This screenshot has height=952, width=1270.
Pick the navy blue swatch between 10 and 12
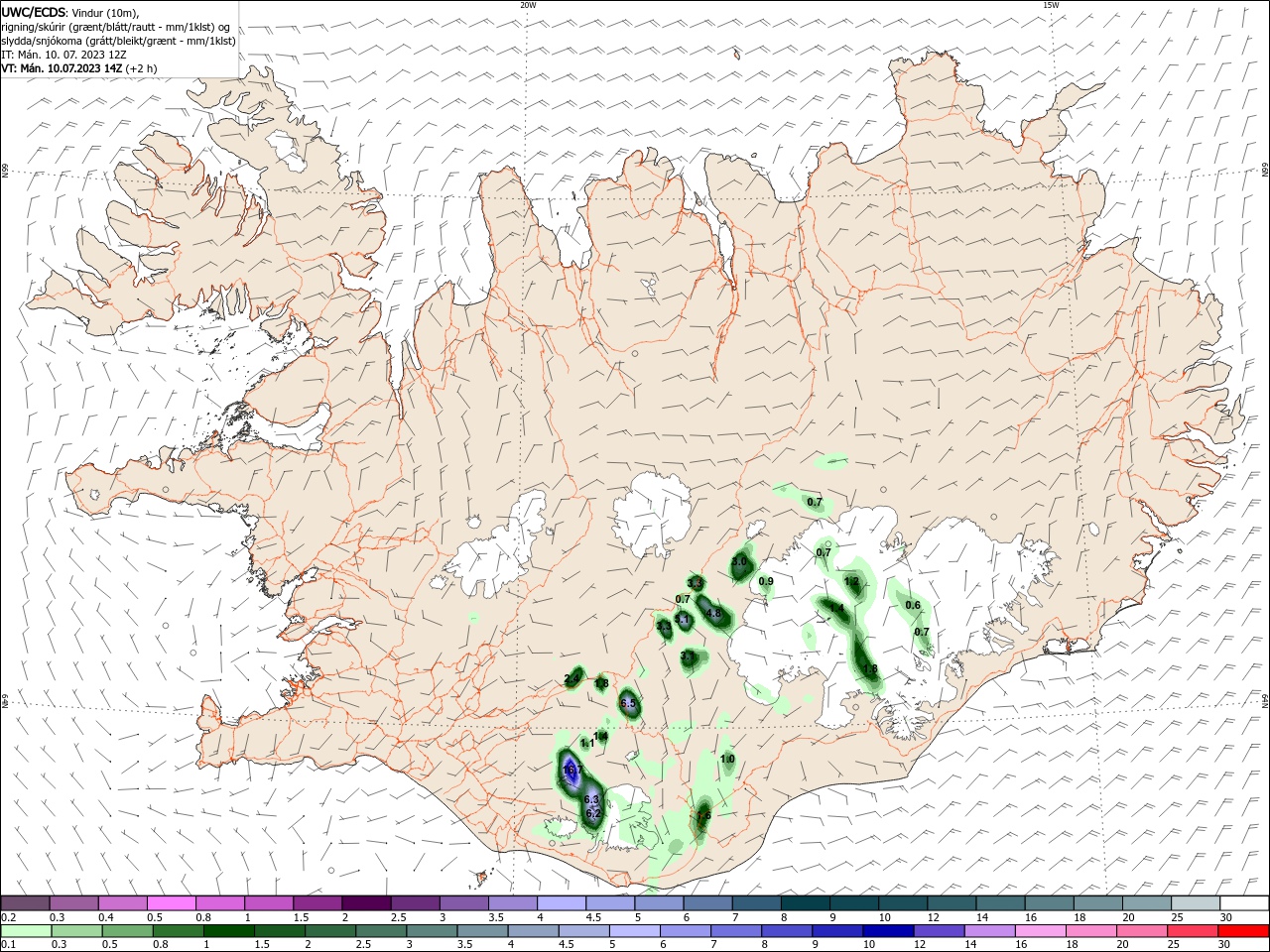[x=886, y=931]
